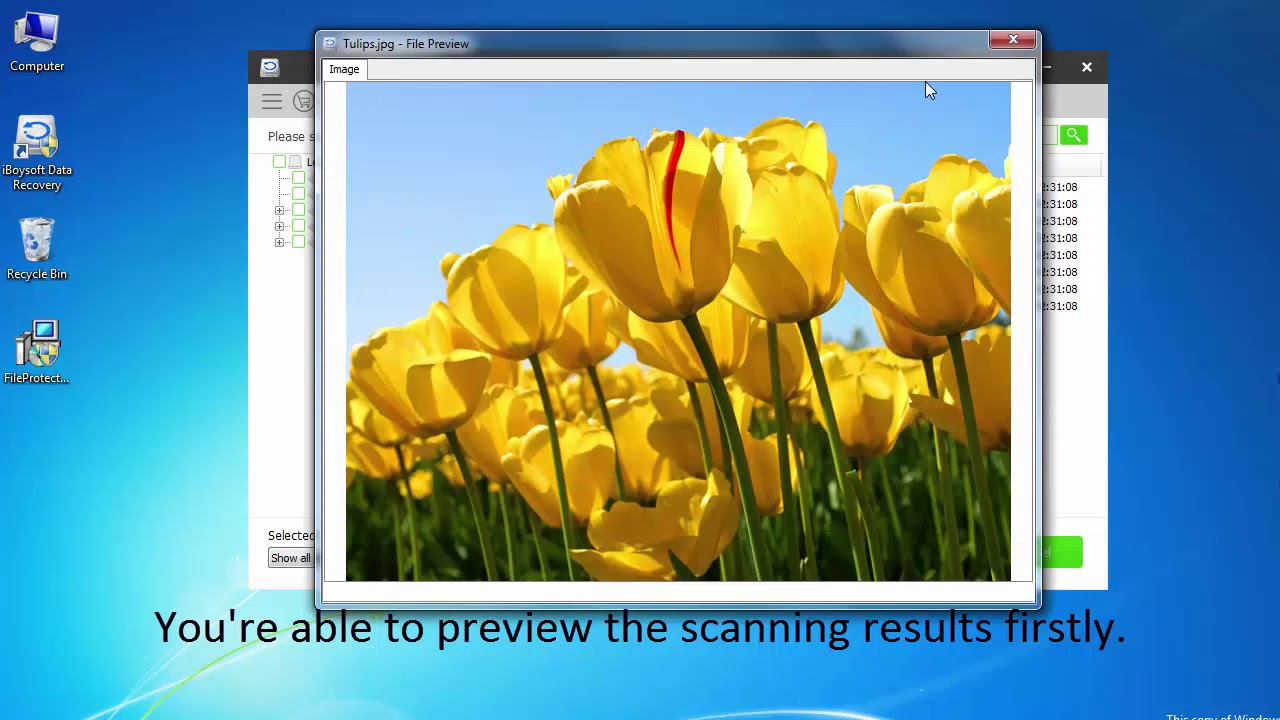The width and height of the screenshot is (1280, 720).
Task: Tick the checkbox beside the first plus expander
Action: (298, 210)
